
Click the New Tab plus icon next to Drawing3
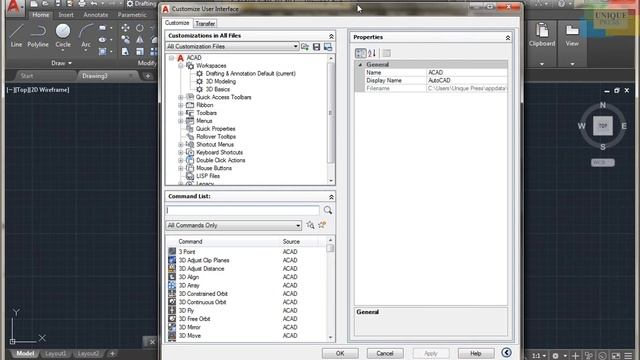click(x=148, y=76)
